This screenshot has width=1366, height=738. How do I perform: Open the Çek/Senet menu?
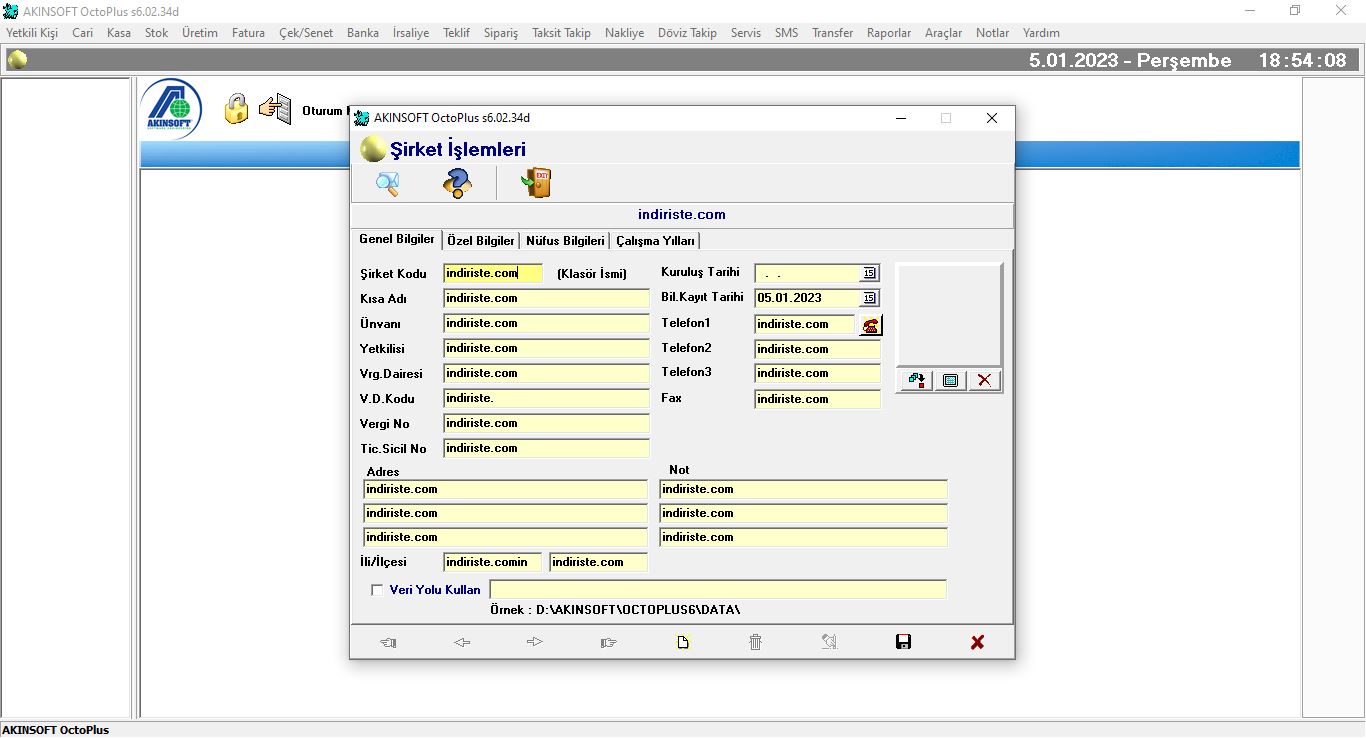click(306, 33)
